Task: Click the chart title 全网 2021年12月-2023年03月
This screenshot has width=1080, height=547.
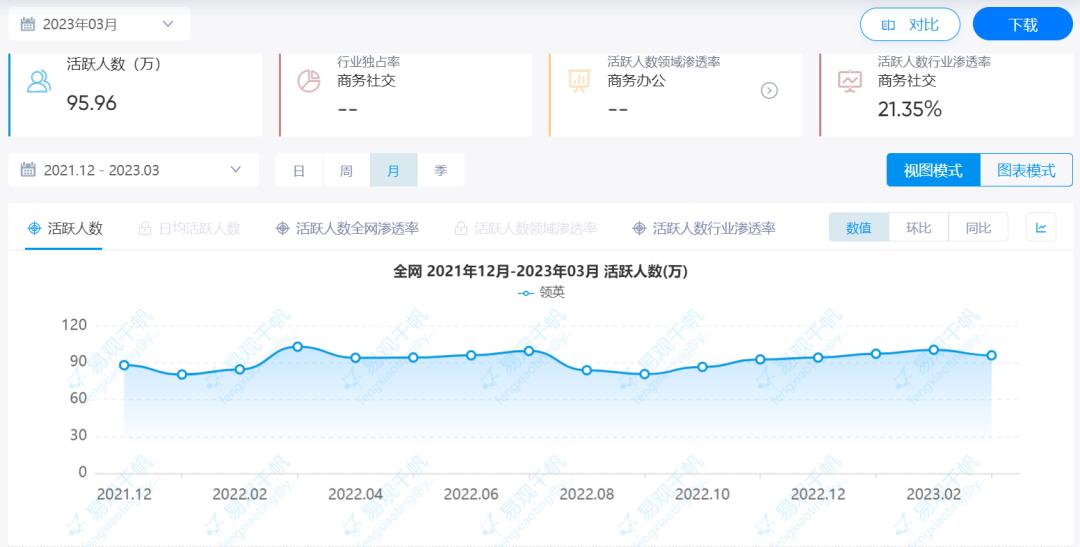Action: (x=541, y=271)
